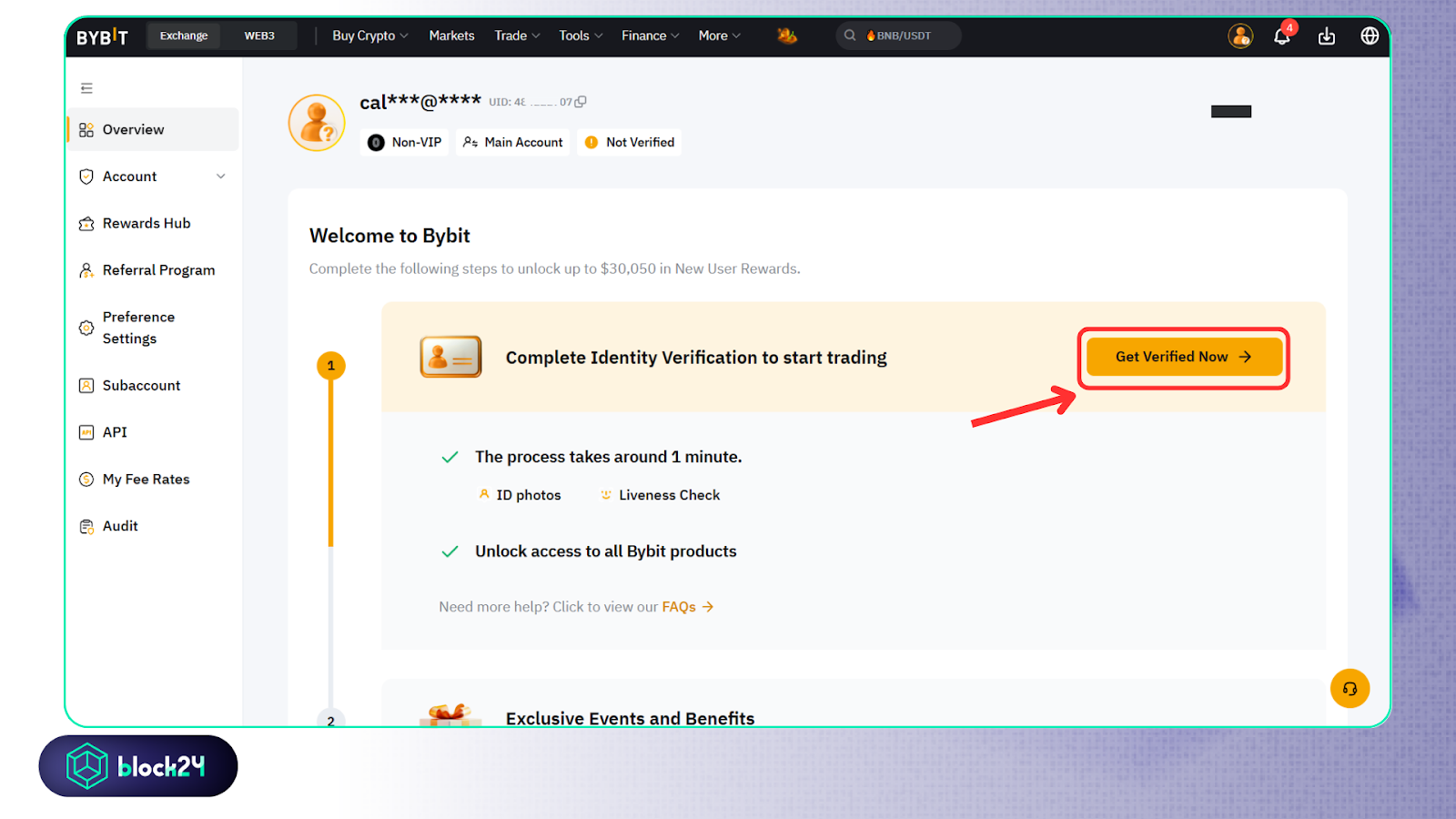Click the Subaccount icon
The image size is (1456, 819).
click(x=86, y=386)
